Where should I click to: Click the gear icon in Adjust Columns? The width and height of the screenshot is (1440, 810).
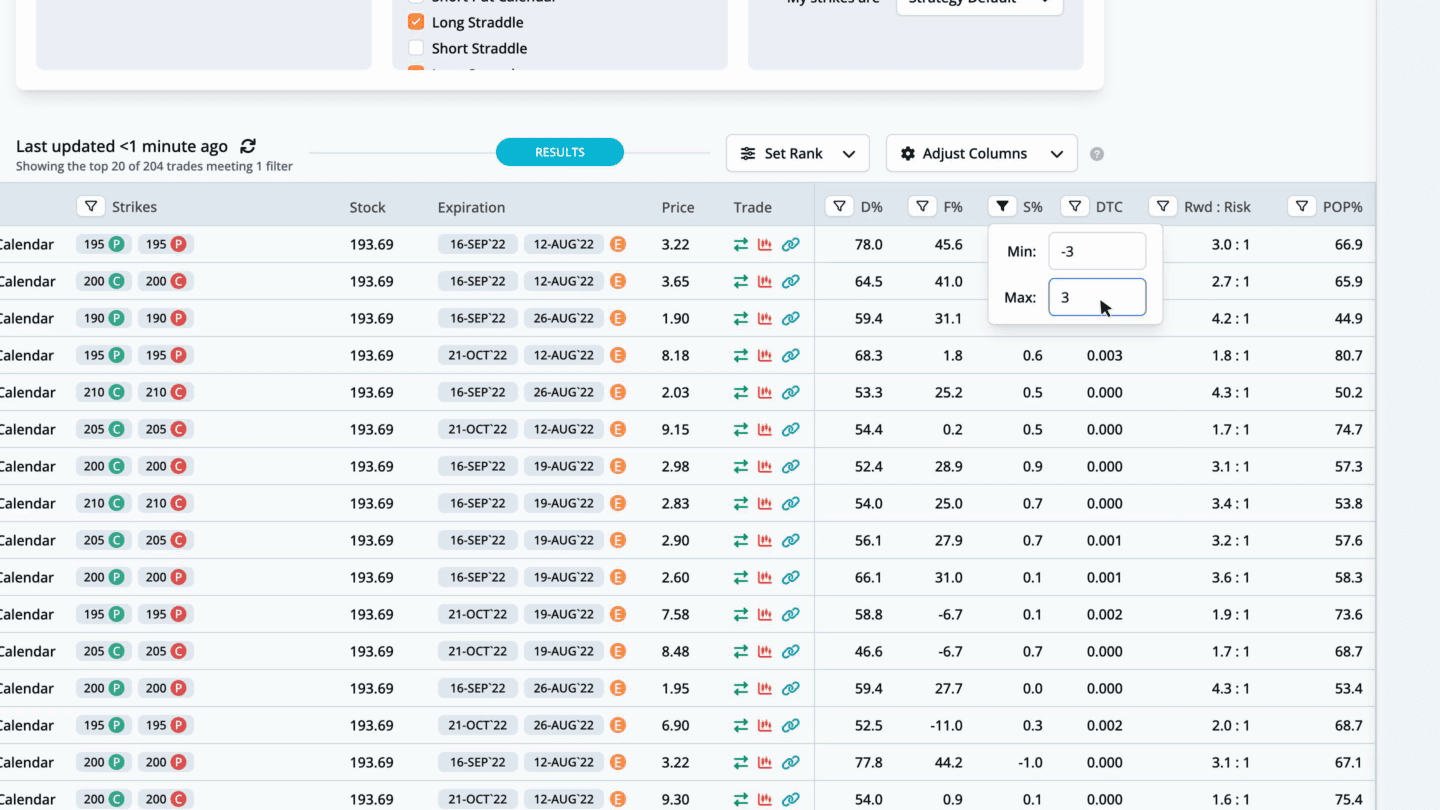pyautogui.click(x=908, y=154)
